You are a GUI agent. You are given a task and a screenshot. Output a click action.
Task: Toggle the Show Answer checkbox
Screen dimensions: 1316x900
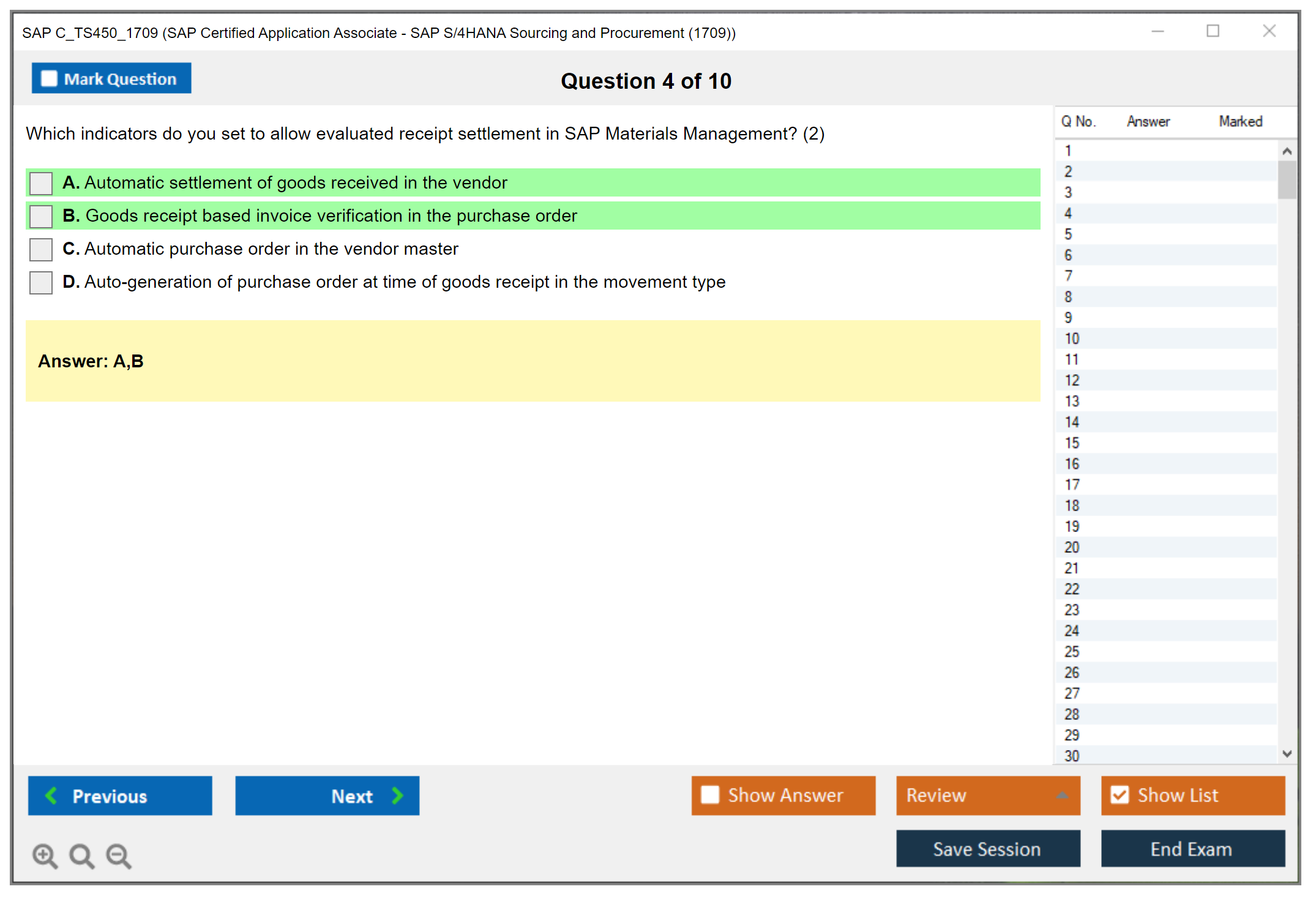point(710,795)
